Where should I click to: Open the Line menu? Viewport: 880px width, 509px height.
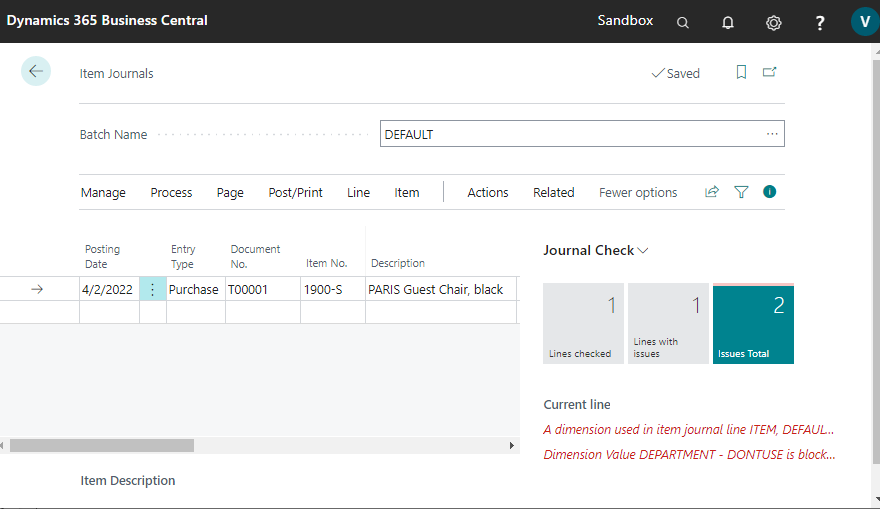[358, 192]
